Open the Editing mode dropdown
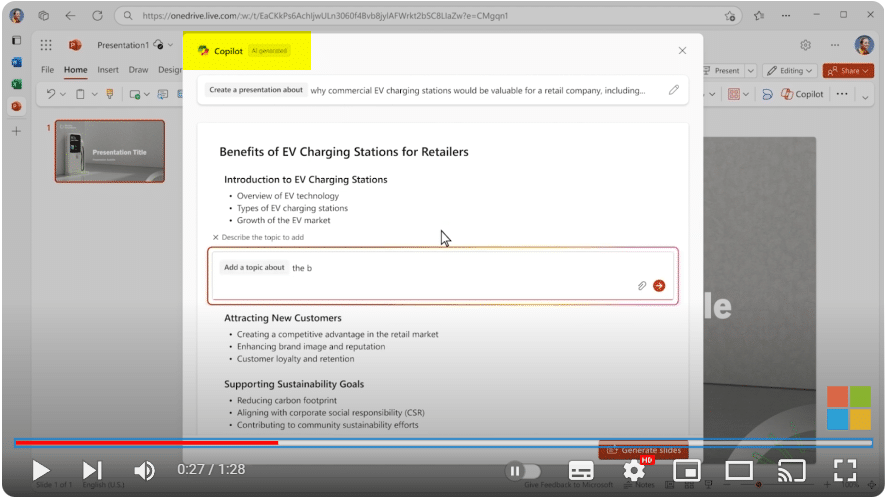The image size is (887, 499). click(x=790, y=71)
